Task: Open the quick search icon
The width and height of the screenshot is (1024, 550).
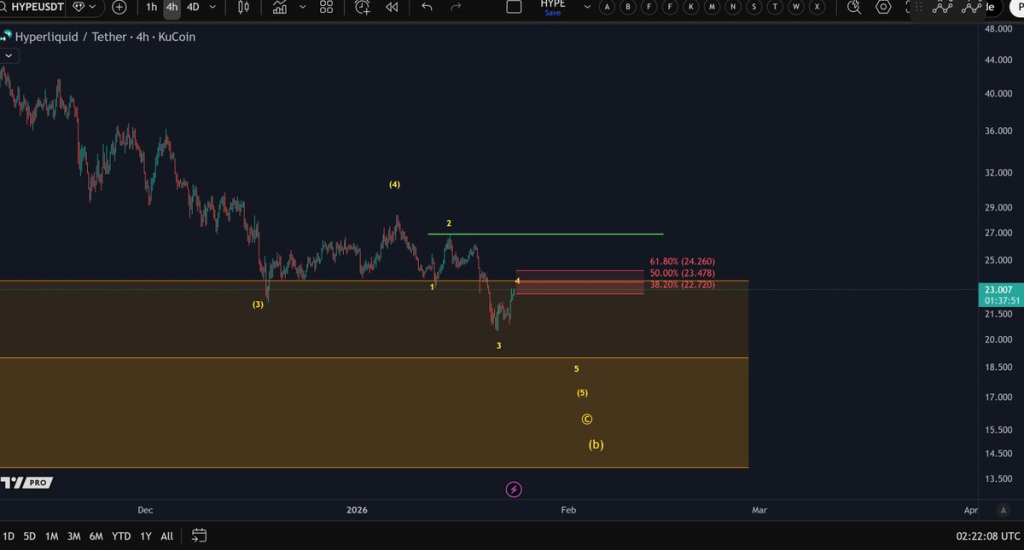Action: tap(852, 7)
